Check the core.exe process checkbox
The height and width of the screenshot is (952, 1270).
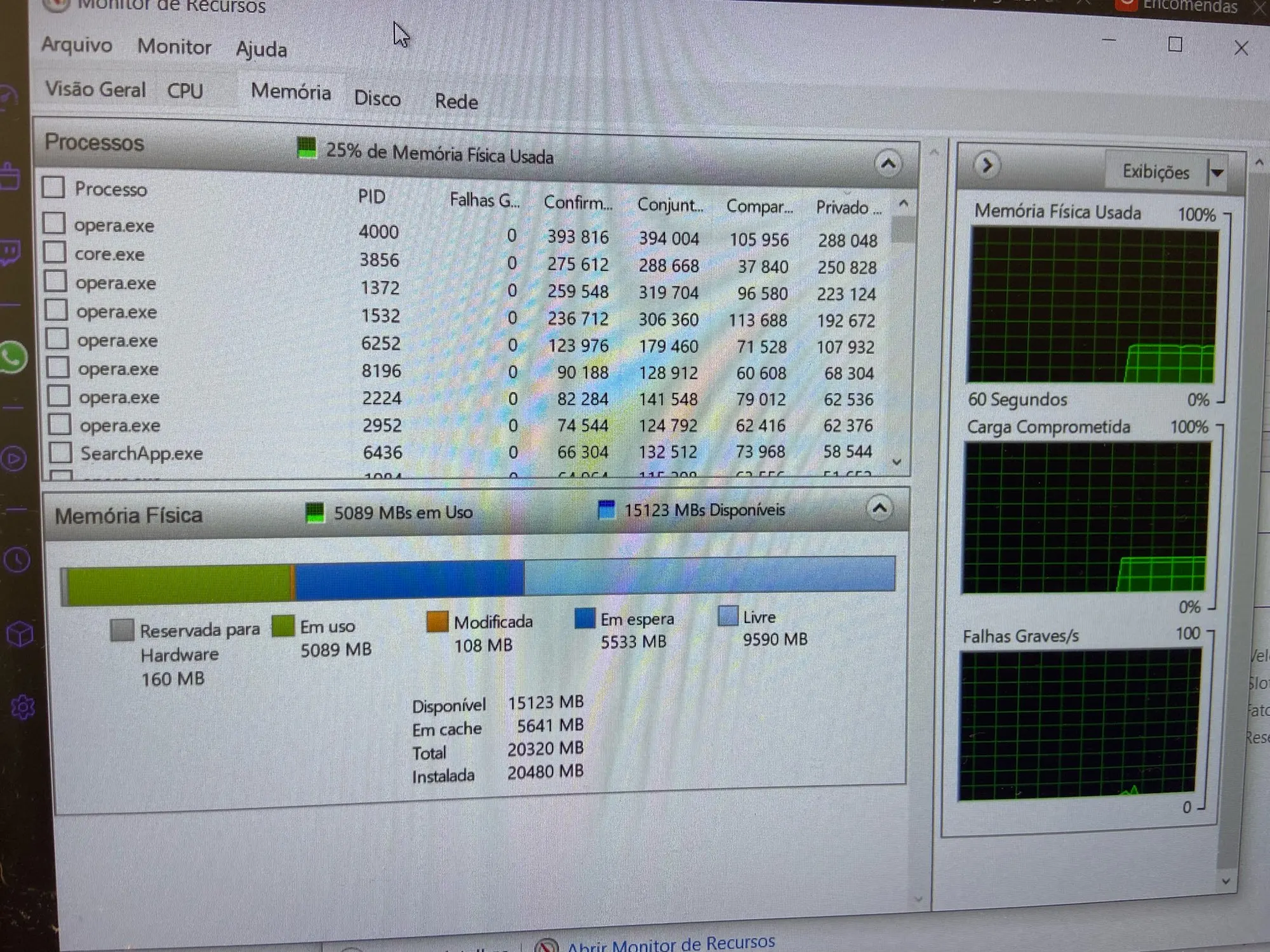[55, 252]
